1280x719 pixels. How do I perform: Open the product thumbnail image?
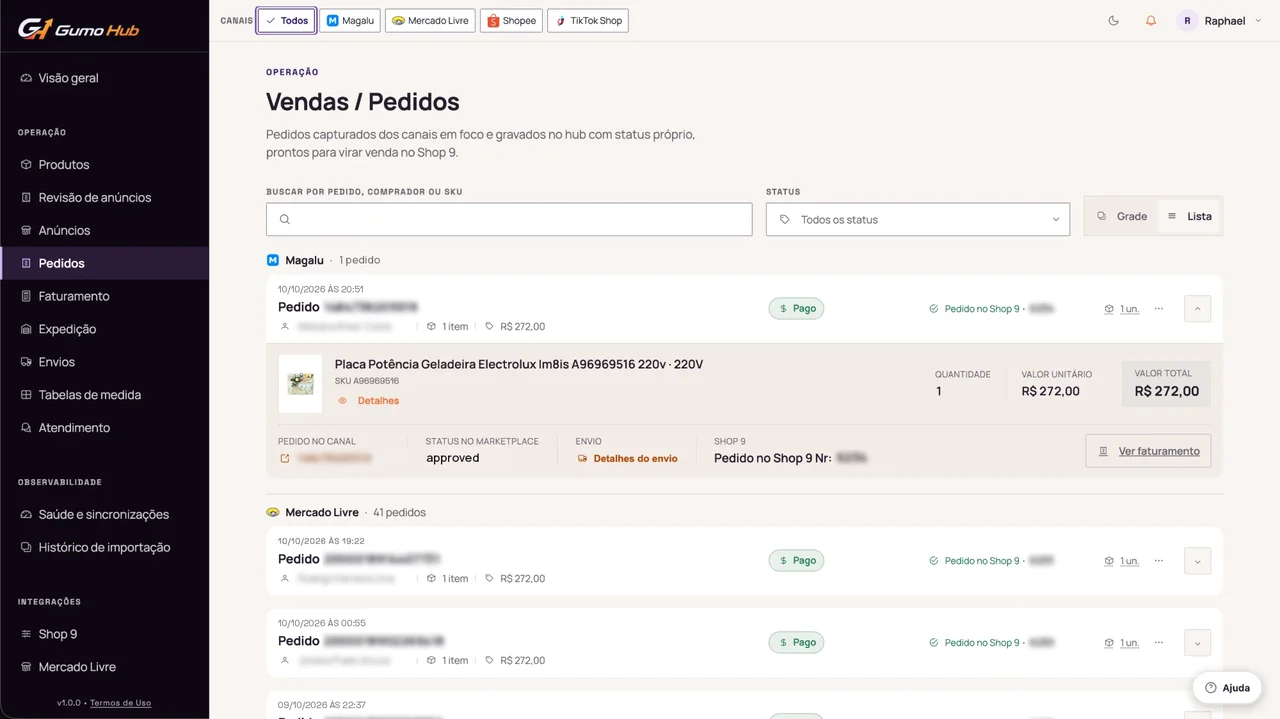(x=300, y=383)
